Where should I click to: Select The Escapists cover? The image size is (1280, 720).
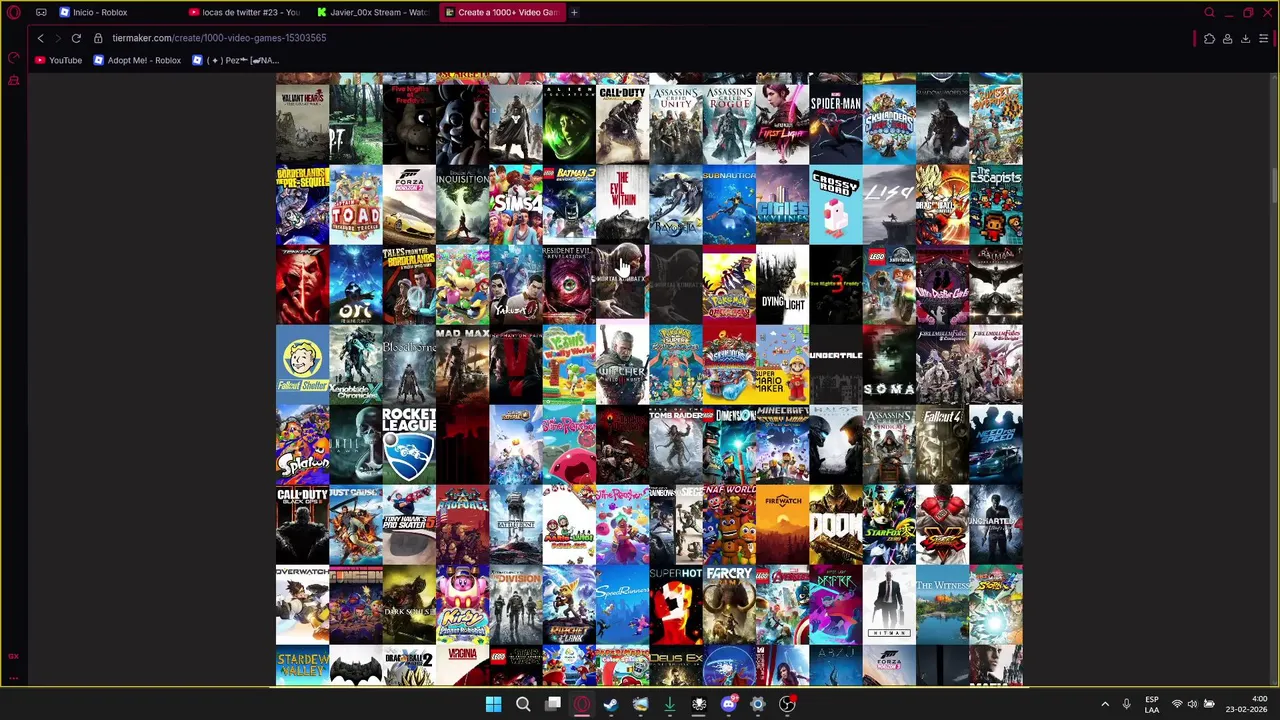tap(996, 205)
